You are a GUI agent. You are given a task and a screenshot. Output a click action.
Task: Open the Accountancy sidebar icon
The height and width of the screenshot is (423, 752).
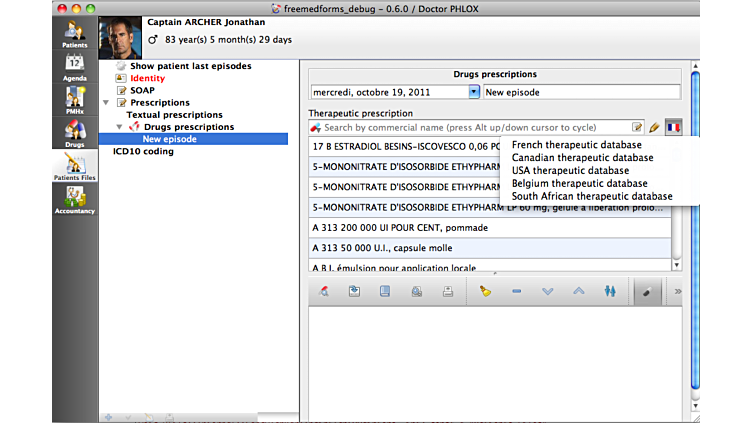coord(75,200)
